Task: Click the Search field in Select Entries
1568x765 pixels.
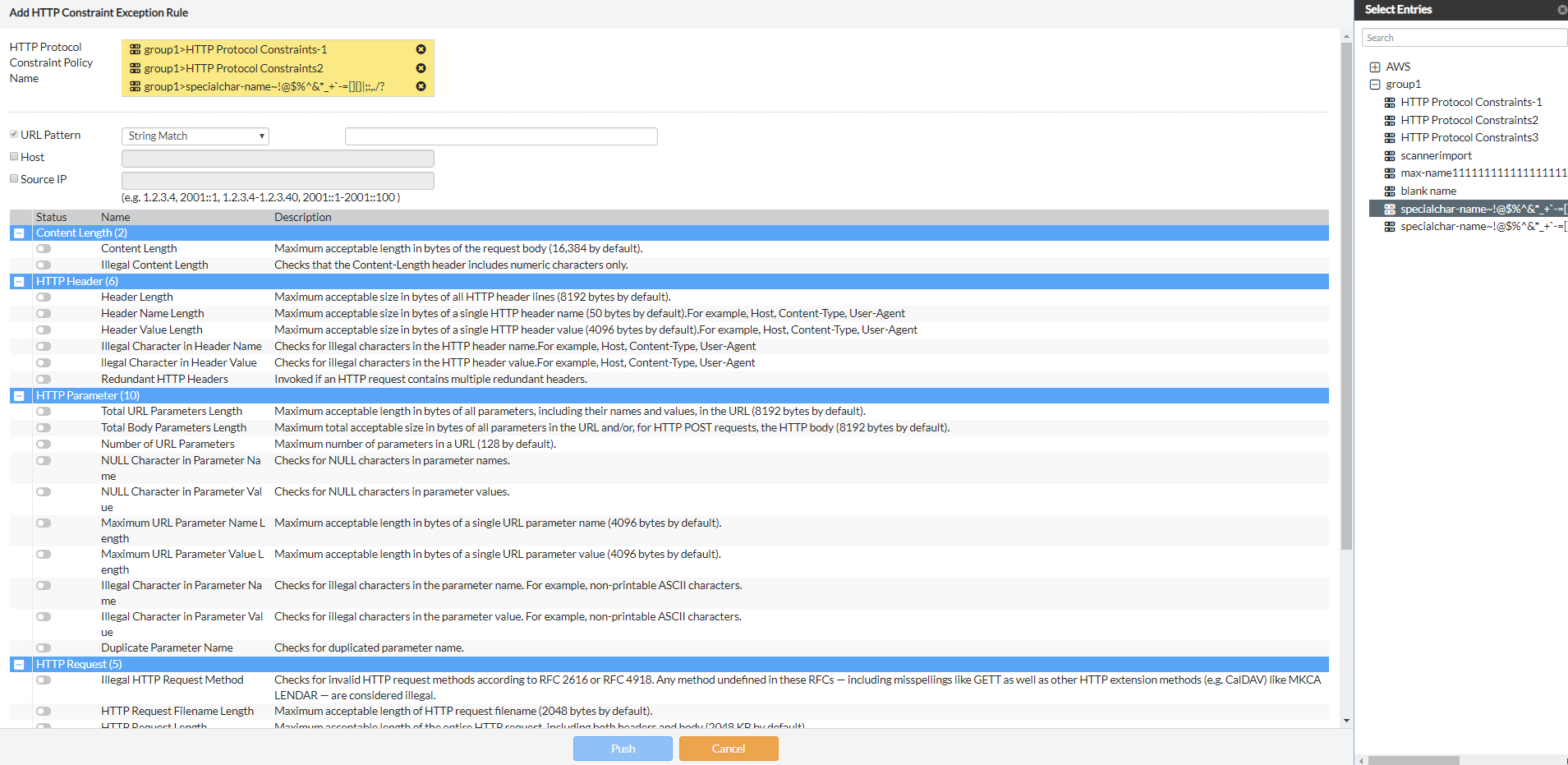Action: 1464,37
